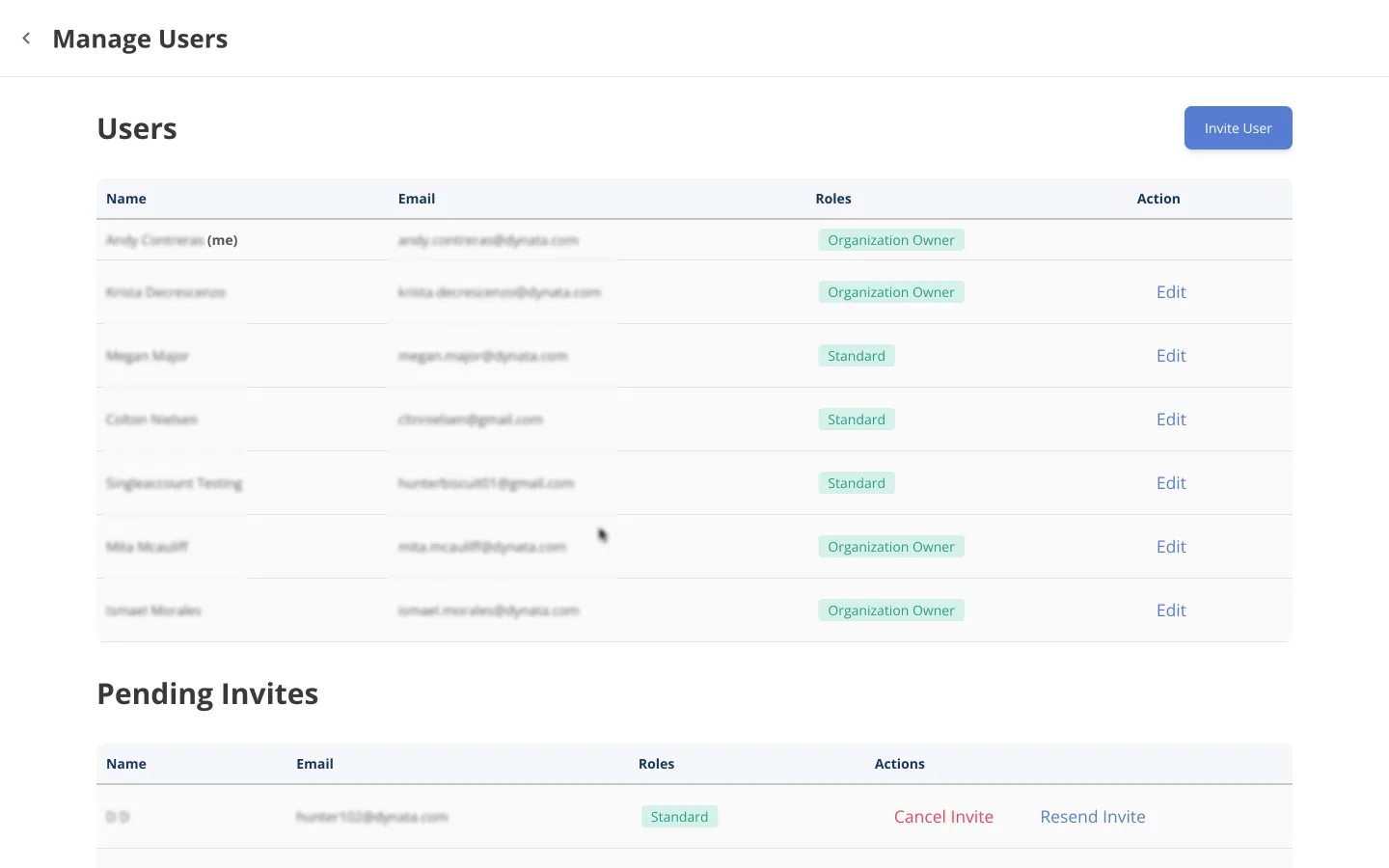Viewport: 1389px width, 868px height.
Task: Click Organization Owner badge on the (me) row
Action: pos(890,240)
